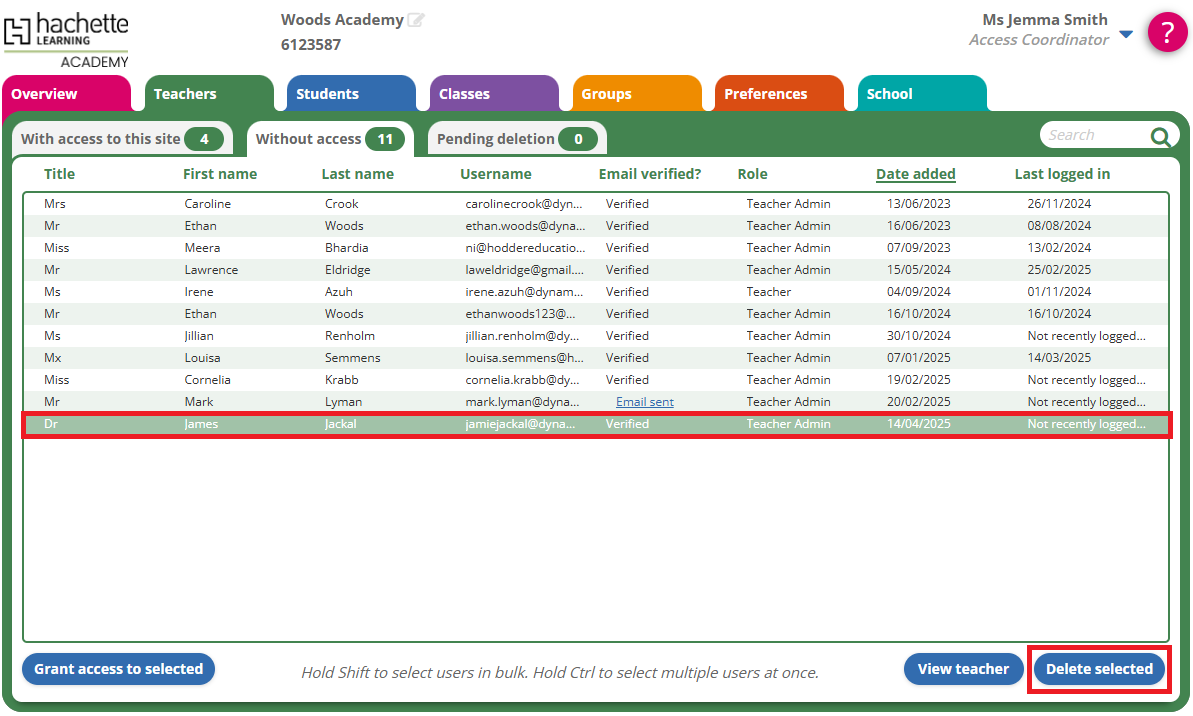Click into the Search input field
This screenshot has width=1193, height=716.
click(1094, 135)
